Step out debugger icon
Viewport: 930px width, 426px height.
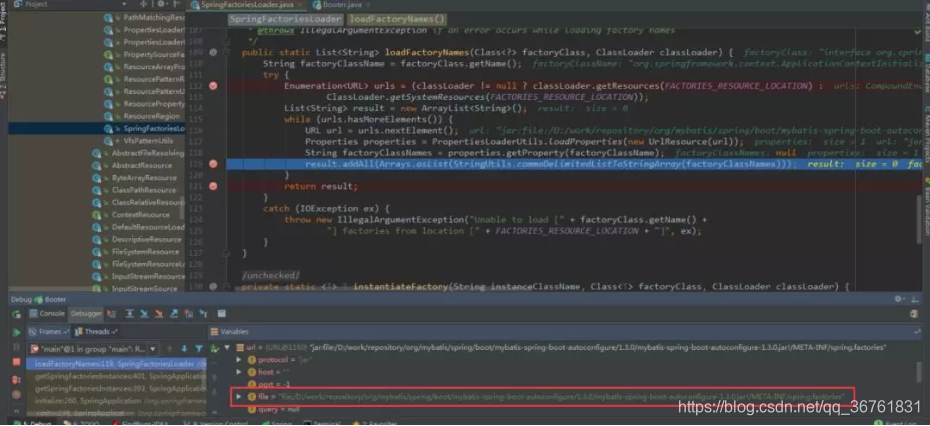click(174, 314)
